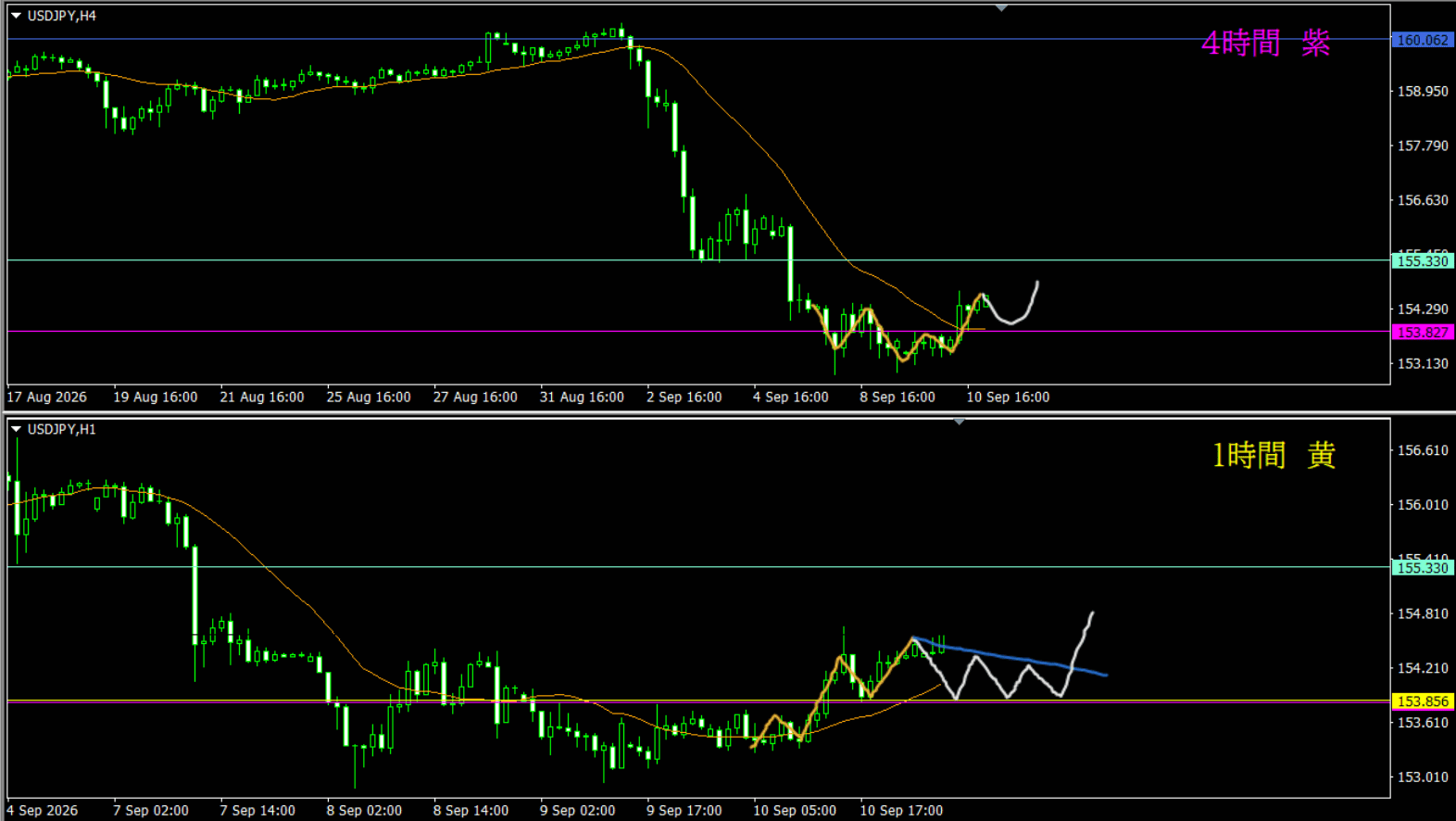
Task: Select the magenta 153.827 price label
Action: [x=1423, y=332]
